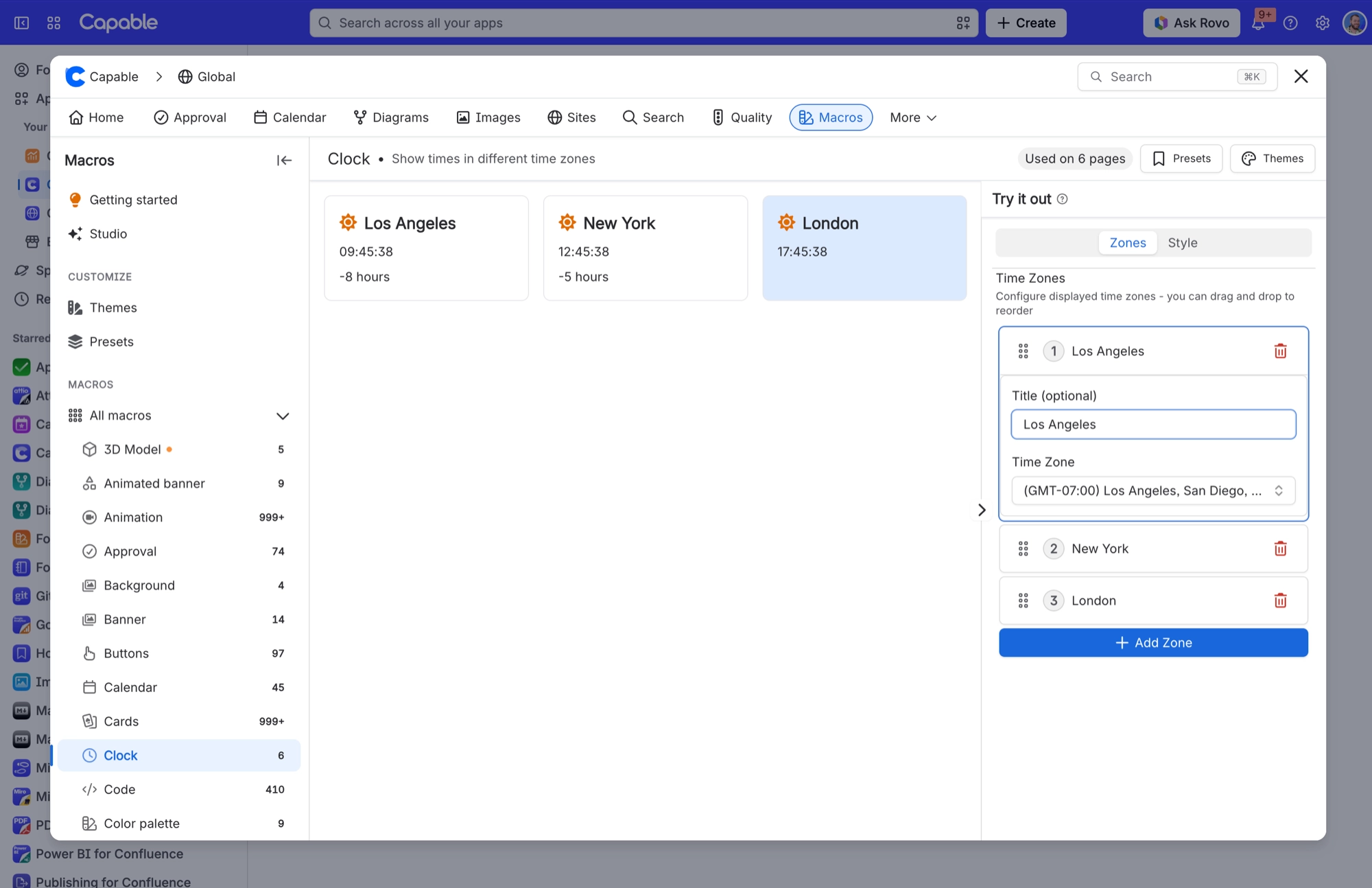Collapse the Try it out side panel
The height and width of the screenshot is (888, 1372).
[982, 510]
